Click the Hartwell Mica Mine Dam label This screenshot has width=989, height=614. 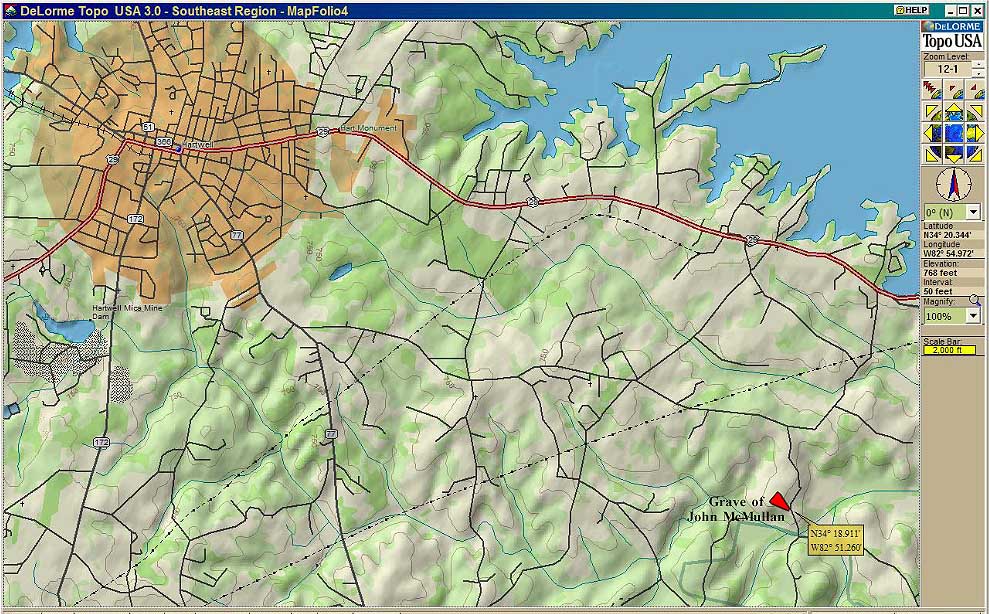(127, 312)
